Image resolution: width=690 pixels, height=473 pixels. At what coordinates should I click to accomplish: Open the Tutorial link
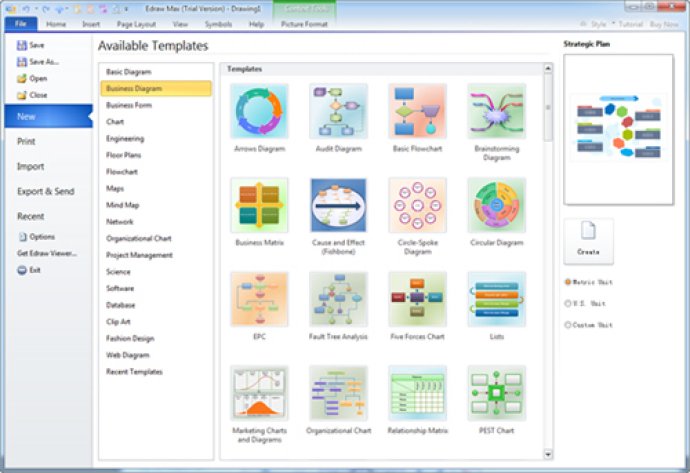tap(631, 24)
